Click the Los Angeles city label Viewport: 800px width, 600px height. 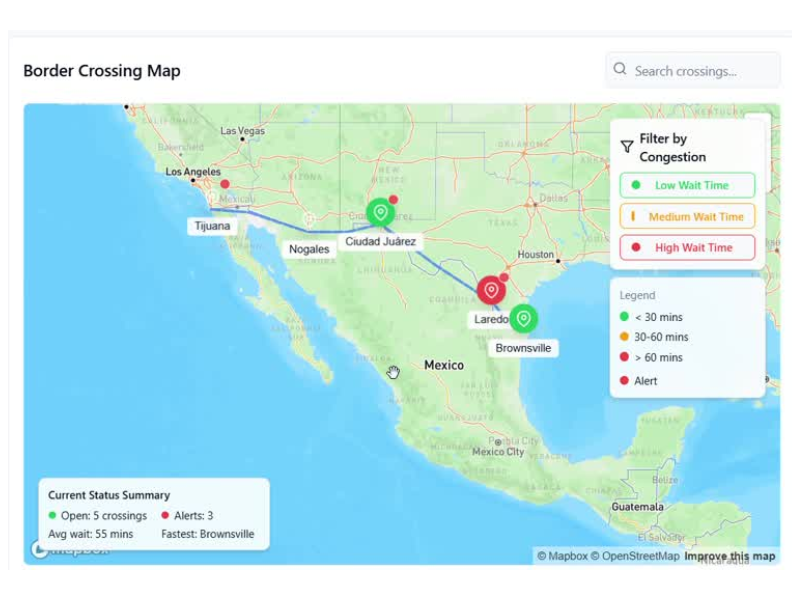click(x=193, y=171)
